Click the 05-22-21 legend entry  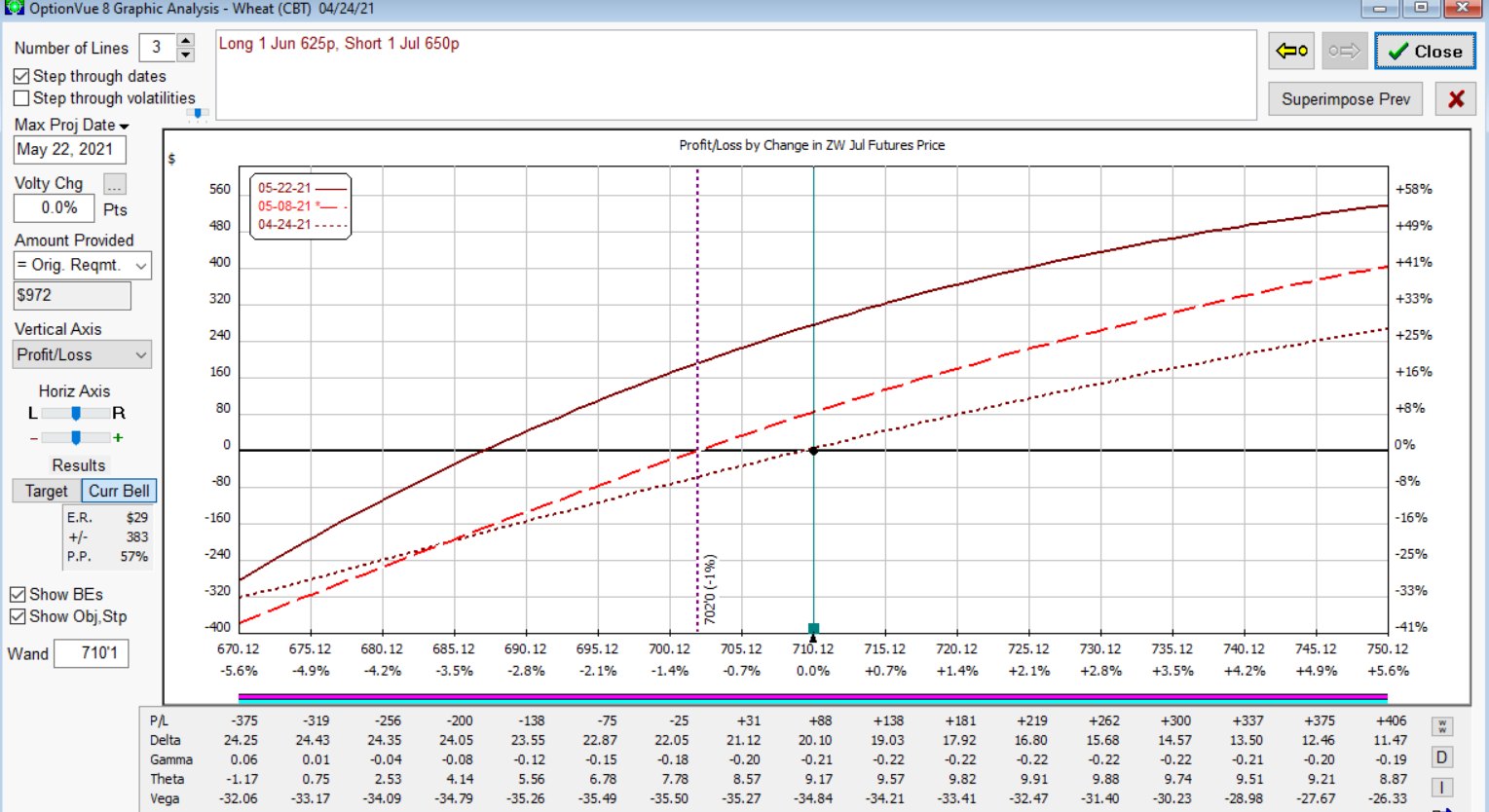tap(302, 188)
